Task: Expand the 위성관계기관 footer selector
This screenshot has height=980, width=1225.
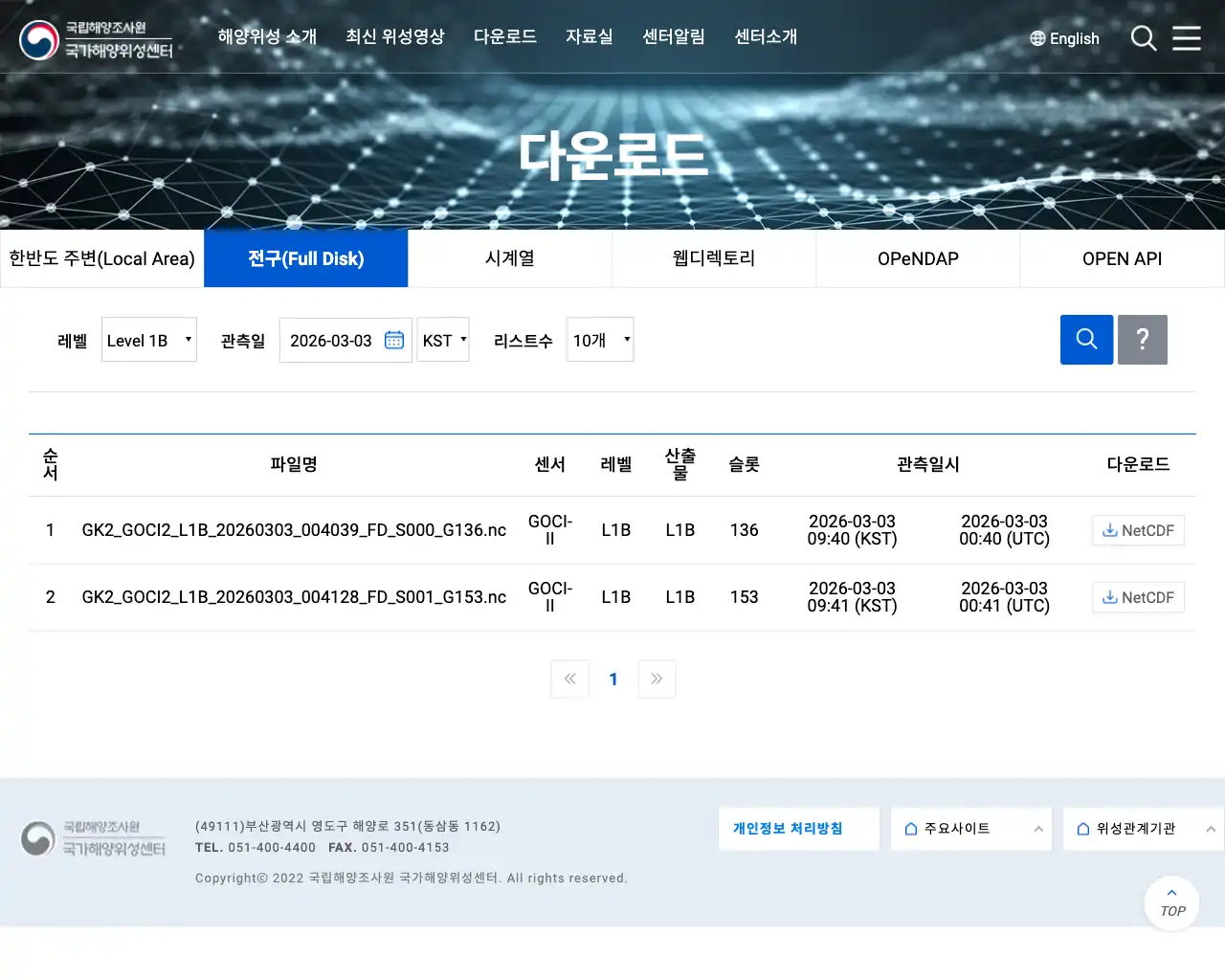Action: (1143, 829)
